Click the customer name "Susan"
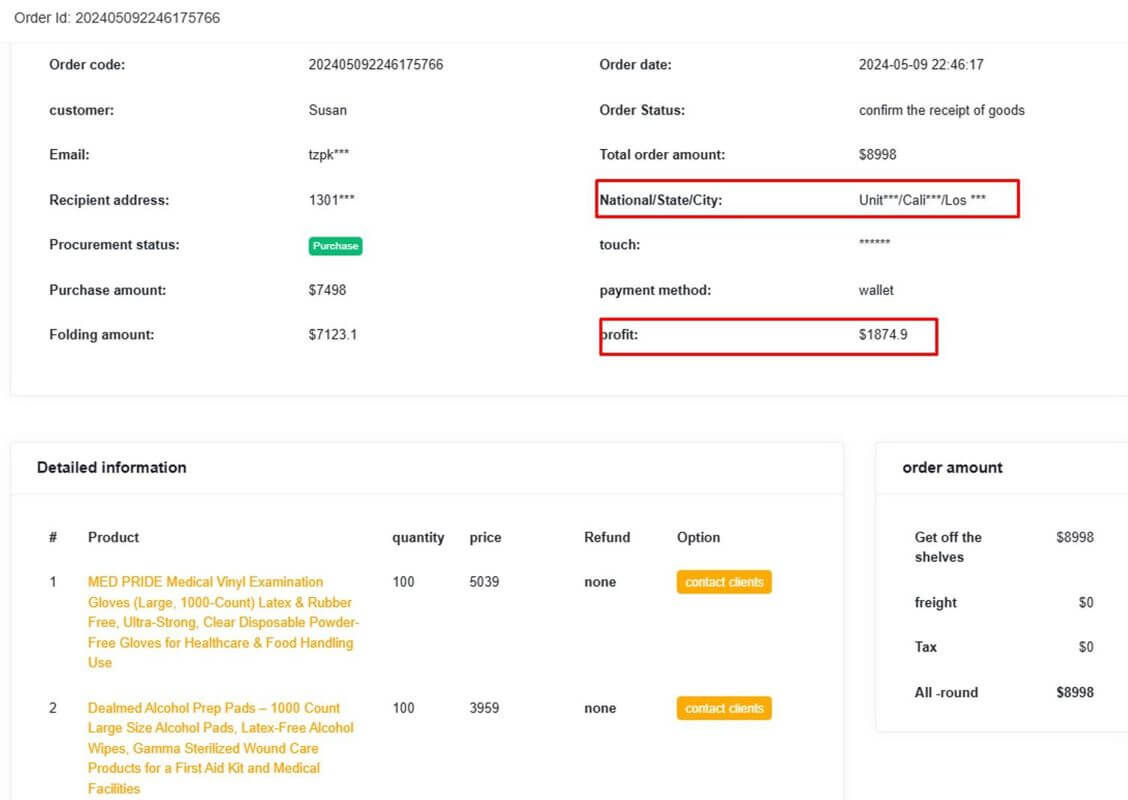1128x800 pixels. pos(327,110)
